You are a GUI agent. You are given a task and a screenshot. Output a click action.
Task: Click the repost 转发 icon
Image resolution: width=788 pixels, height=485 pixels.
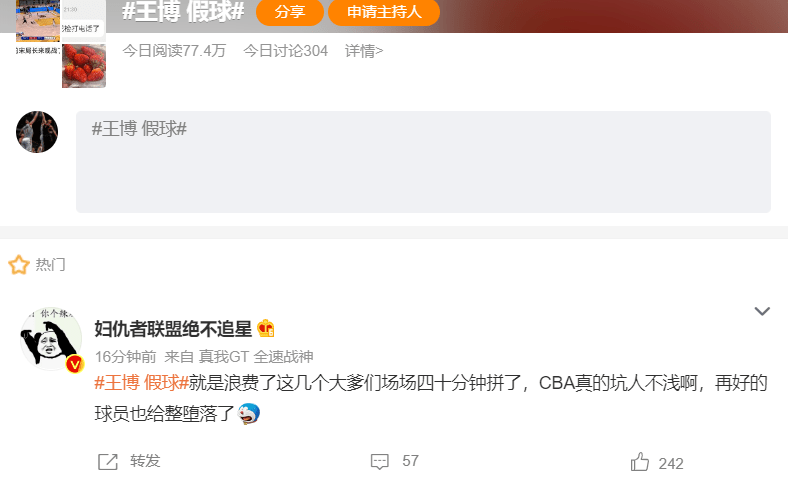point(108,461)
